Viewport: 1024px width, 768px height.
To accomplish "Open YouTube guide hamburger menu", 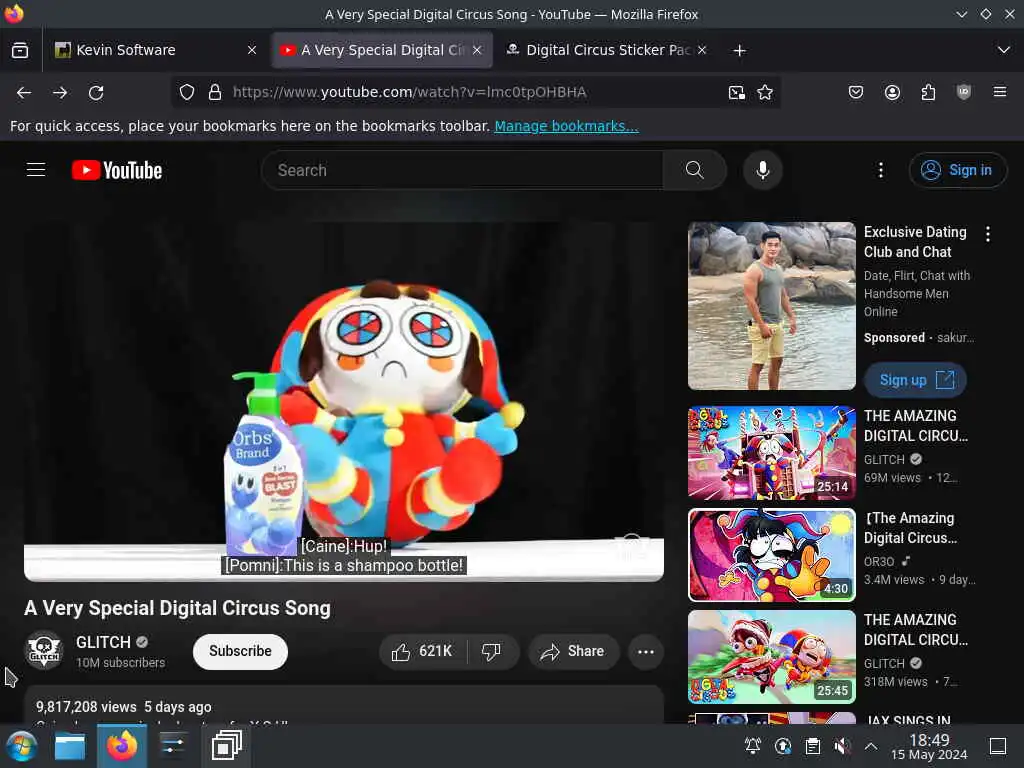I will [x=36, y=170].
